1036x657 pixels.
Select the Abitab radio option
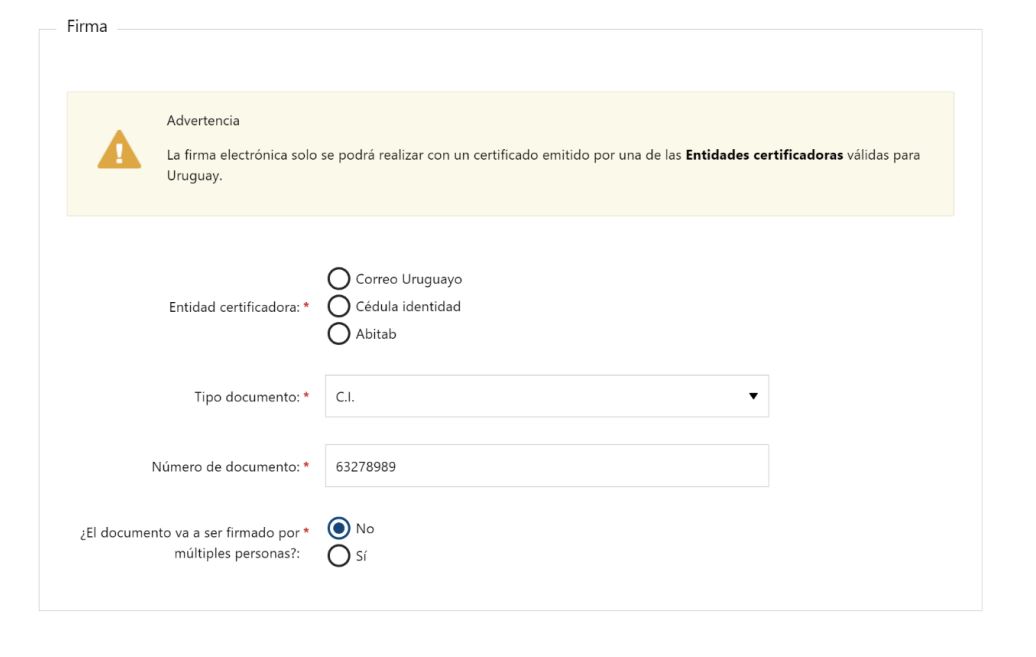pyautogui.click(x=338, y=334)
